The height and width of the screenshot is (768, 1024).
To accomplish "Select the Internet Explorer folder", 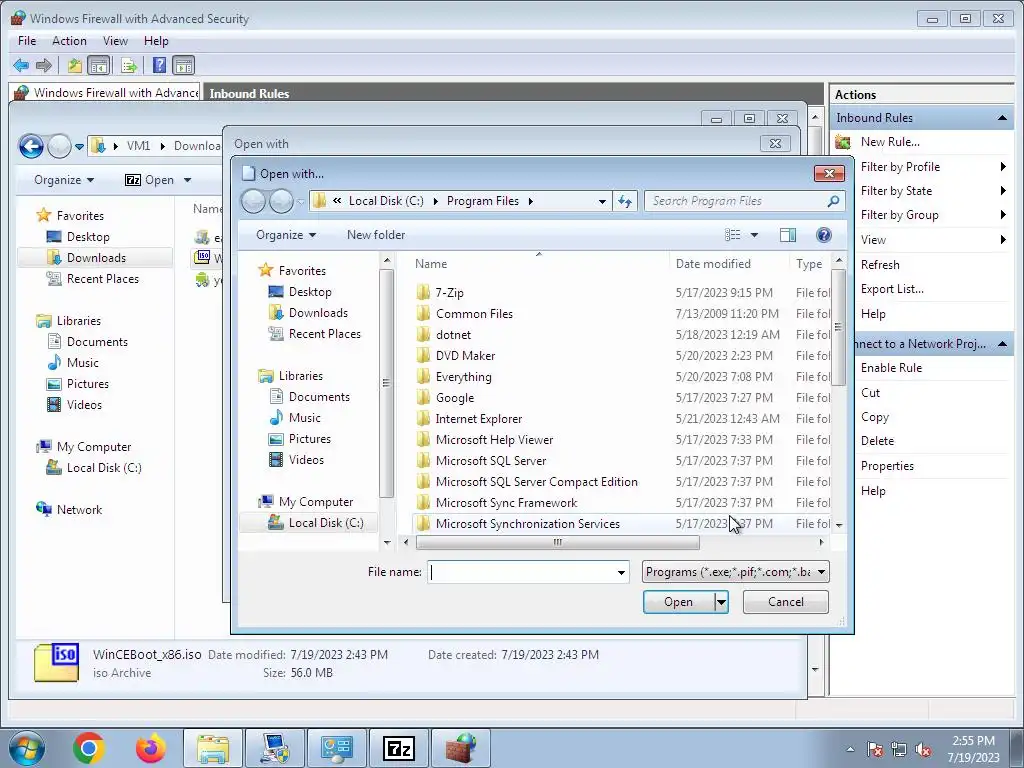I will click(479, 419).
